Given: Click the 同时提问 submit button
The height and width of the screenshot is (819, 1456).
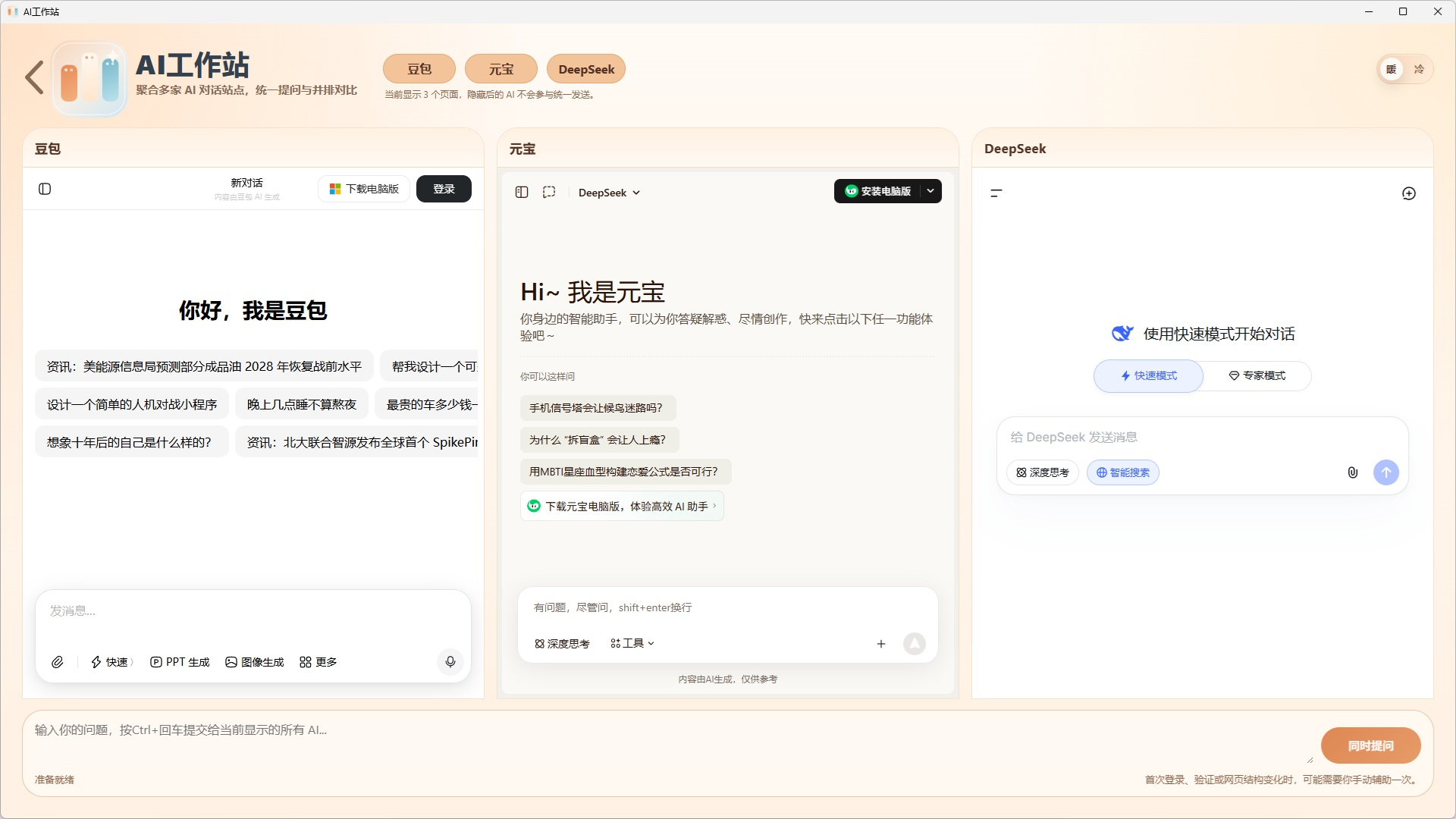Looking at the screenshot, I should tap(1371, 746).
